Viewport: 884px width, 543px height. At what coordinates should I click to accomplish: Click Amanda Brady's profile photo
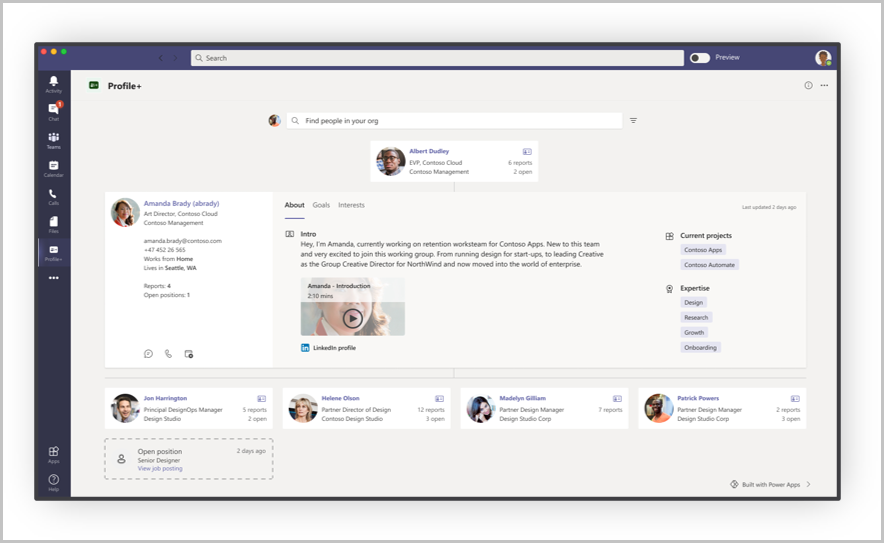(125, 212)
